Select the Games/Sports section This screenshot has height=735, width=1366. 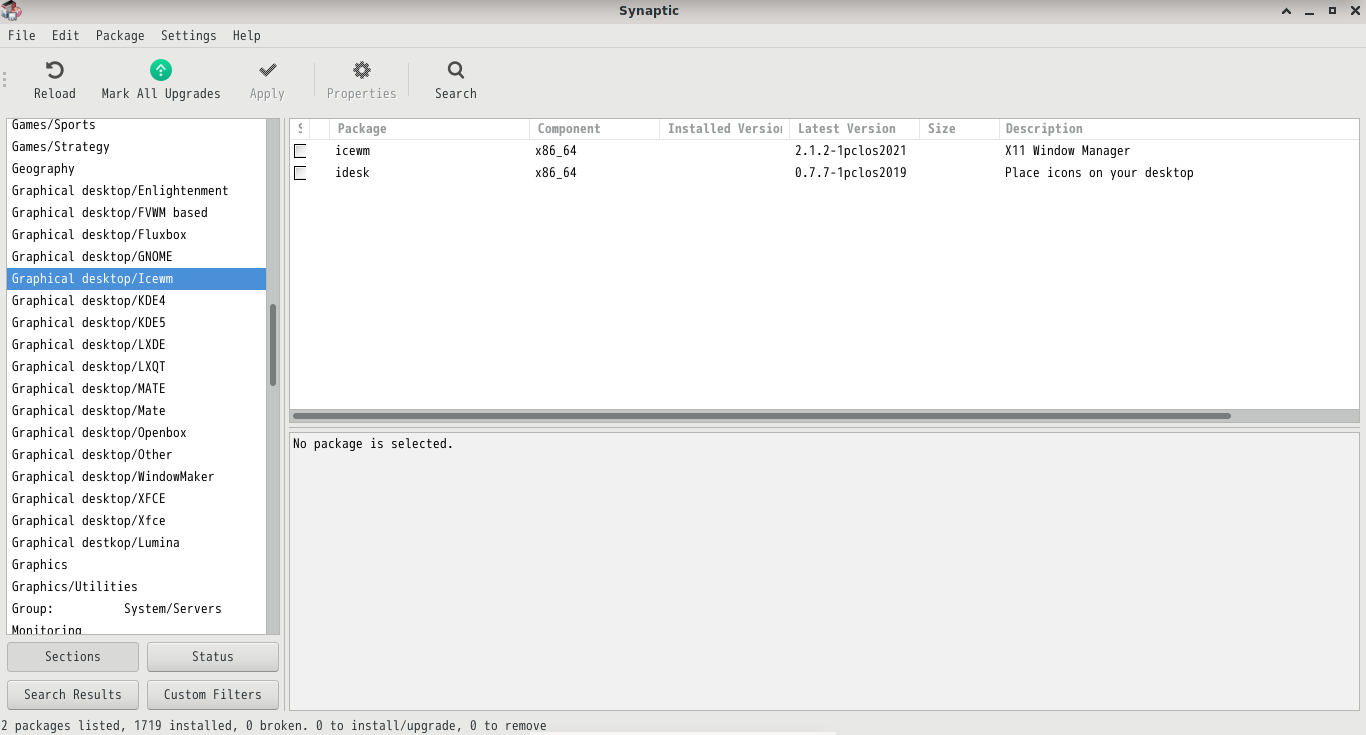coord(136,125)
